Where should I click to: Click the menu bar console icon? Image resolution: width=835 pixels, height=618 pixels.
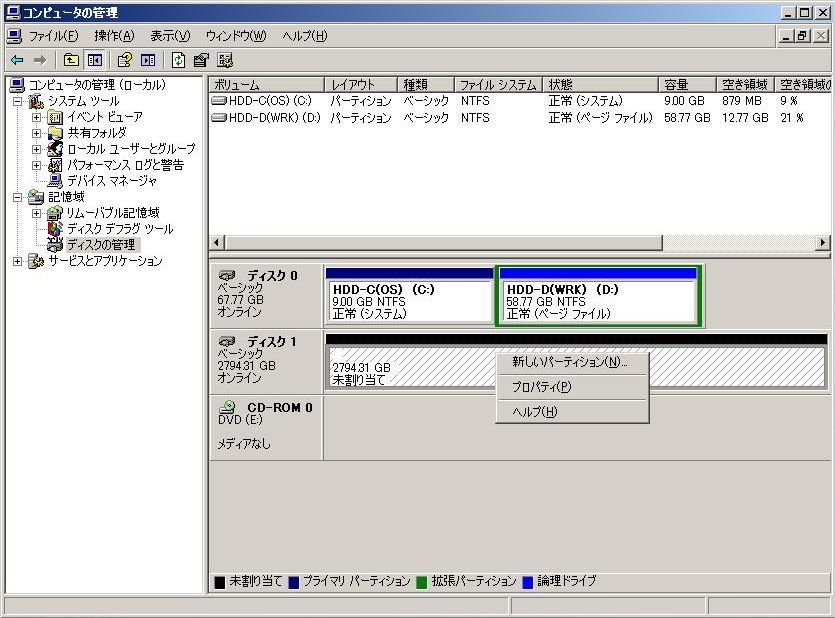point(14,36)
